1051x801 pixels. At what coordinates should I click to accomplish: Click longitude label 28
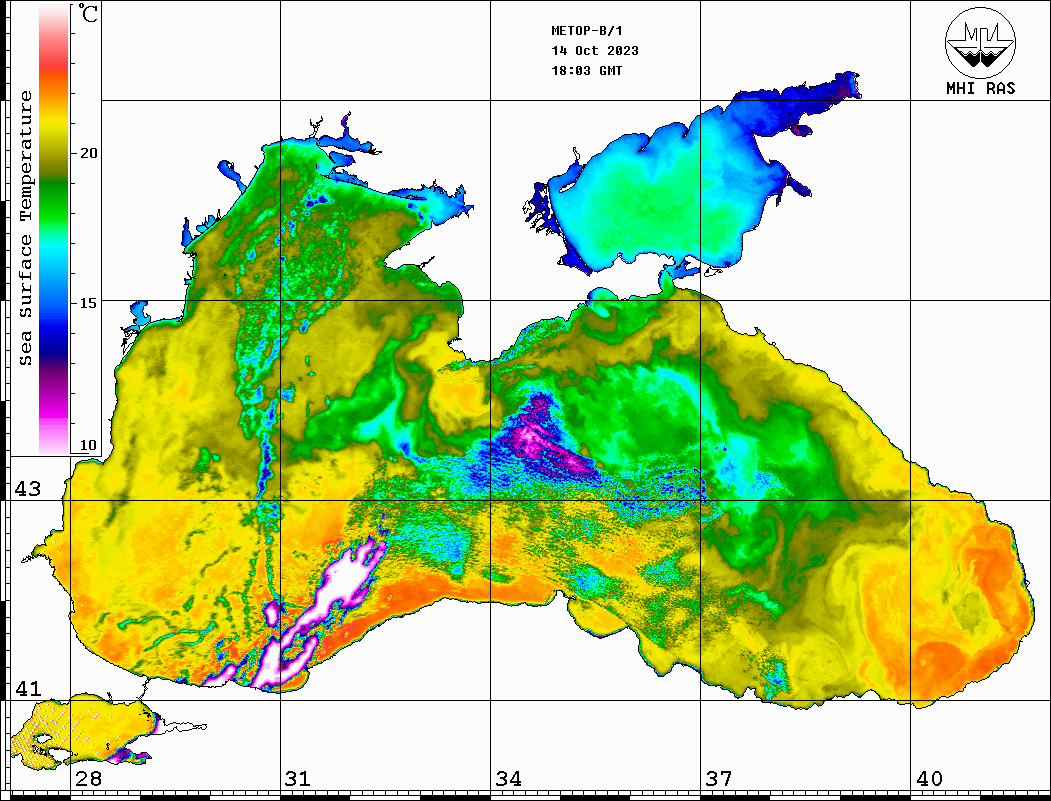tap(88, 779)
